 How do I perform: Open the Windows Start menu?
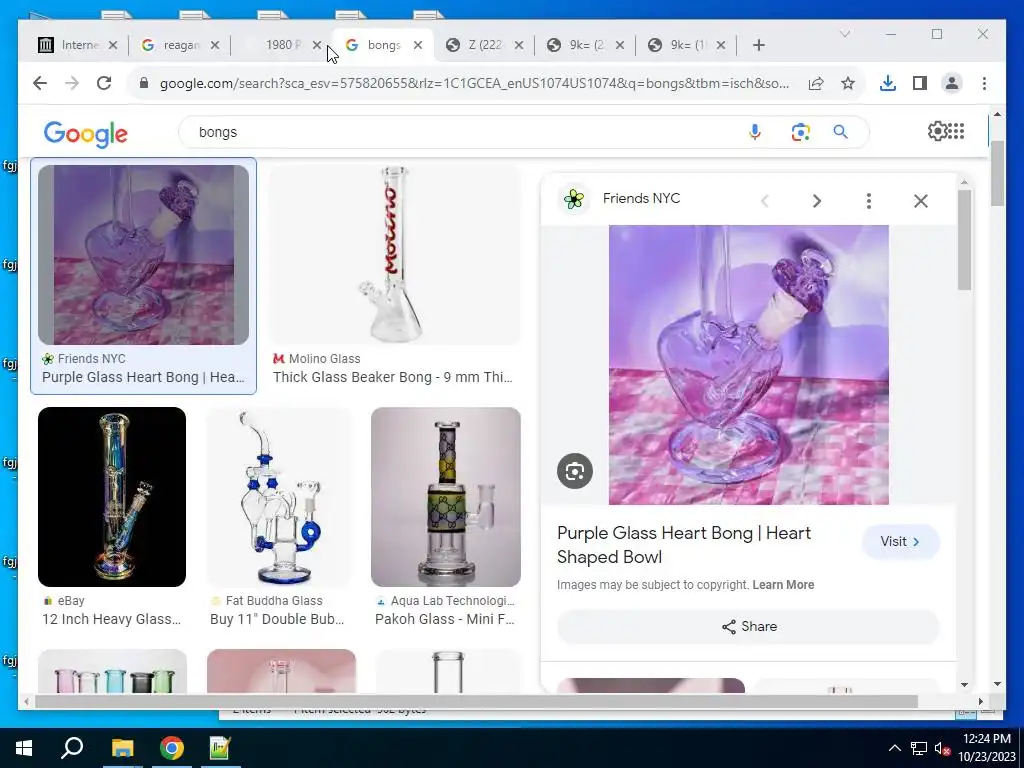[24, 748]
